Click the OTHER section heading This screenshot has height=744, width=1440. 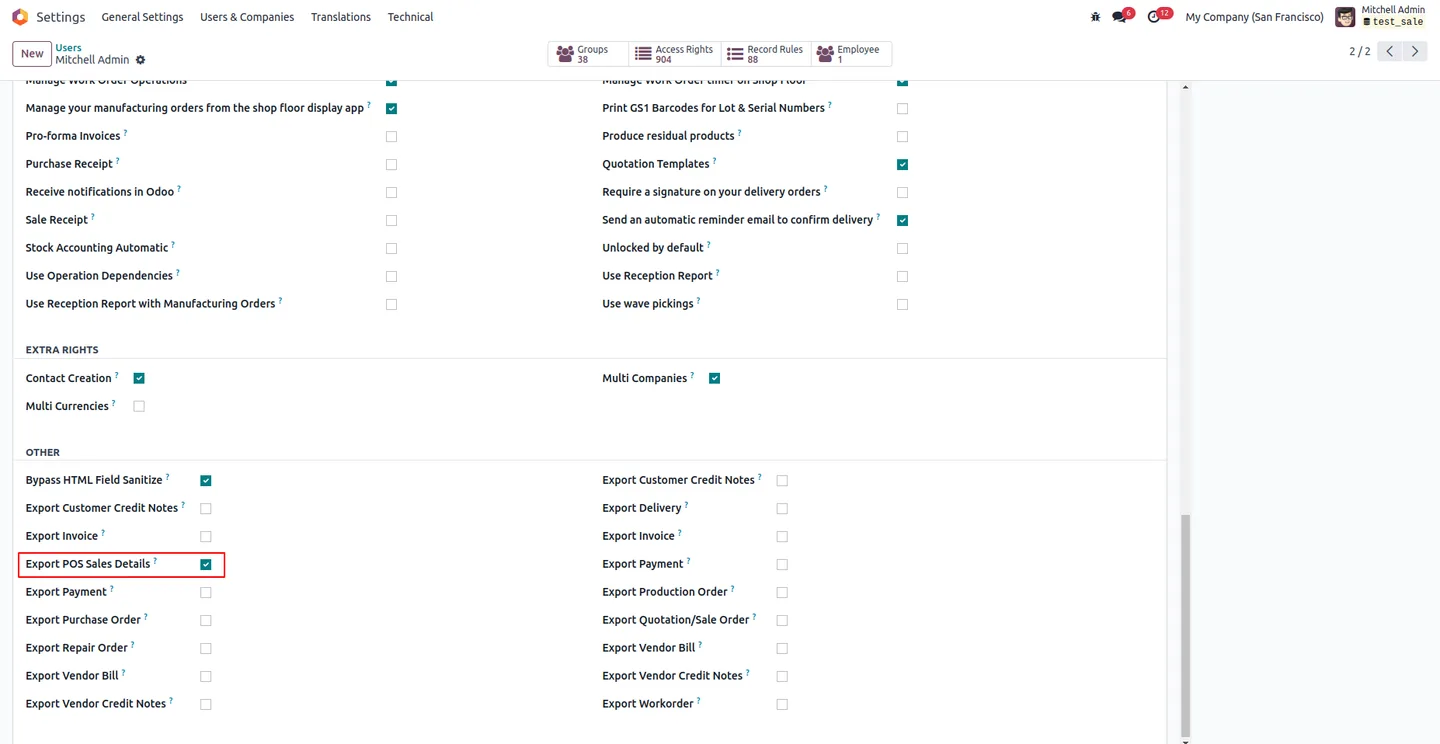43,453
